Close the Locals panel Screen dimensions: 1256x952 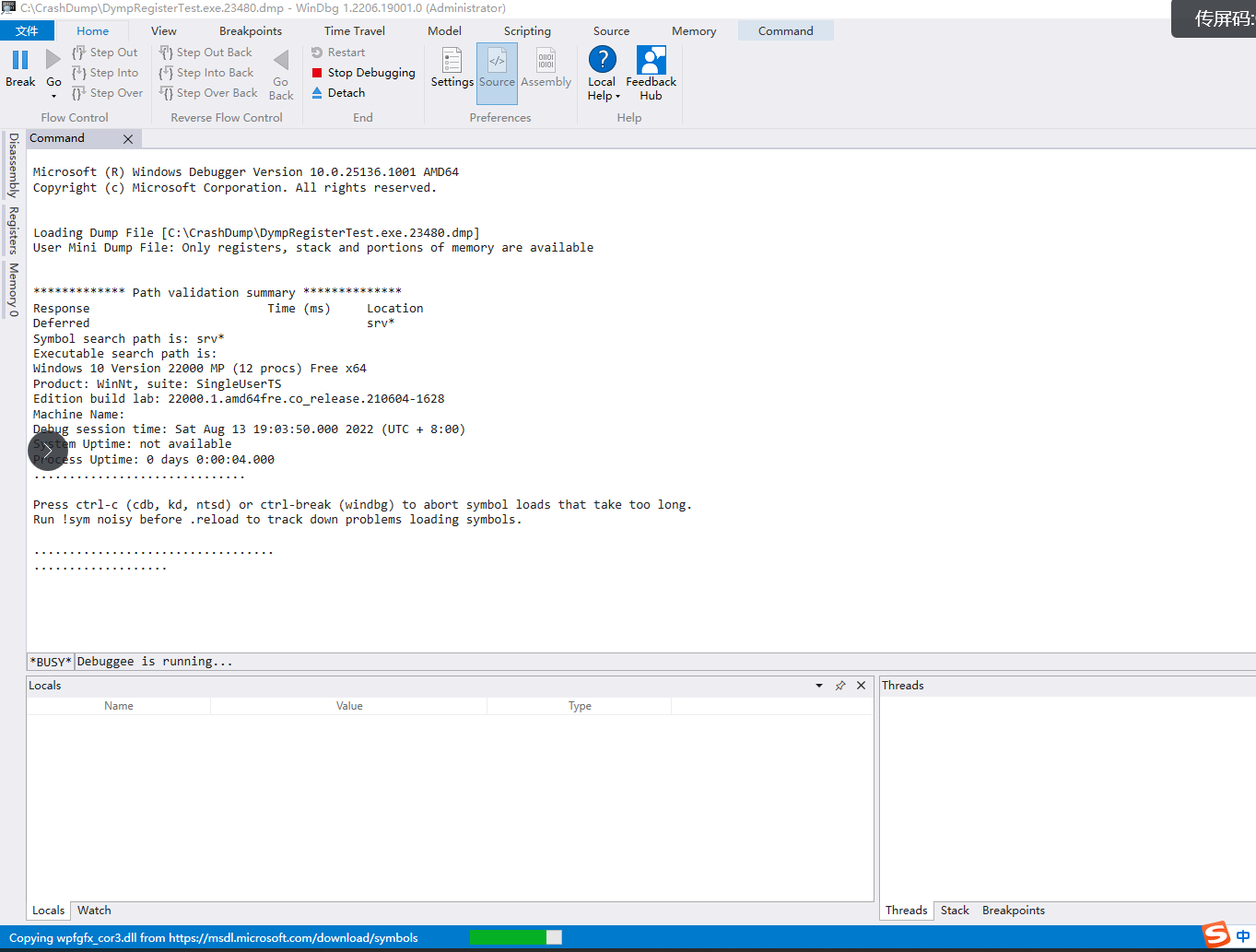point(861,686)
